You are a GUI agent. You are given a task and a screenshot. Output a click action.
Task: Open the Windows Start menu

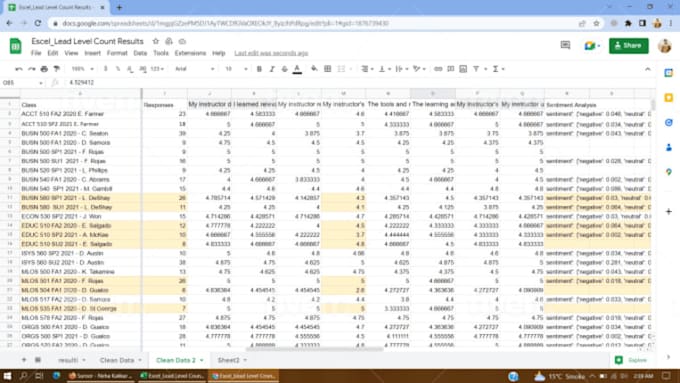[7, 376]
